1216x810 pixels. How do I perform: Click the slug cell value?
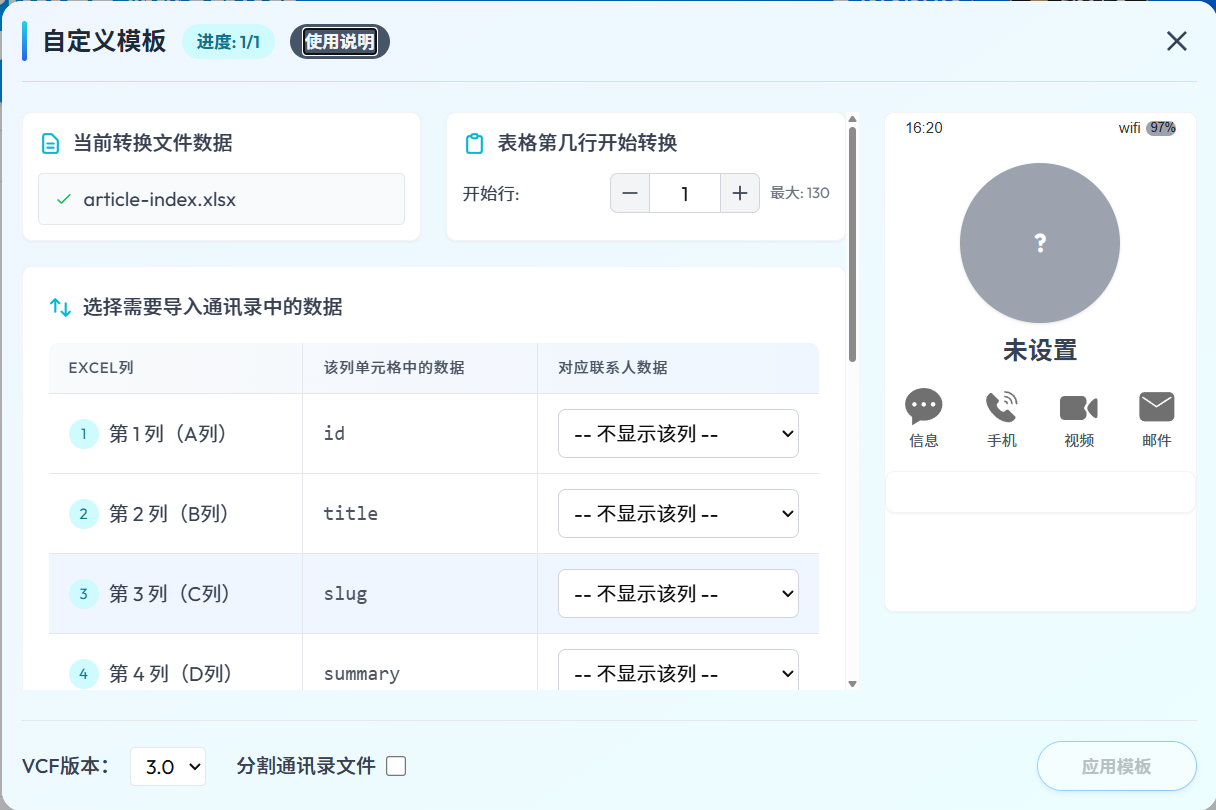346,594
